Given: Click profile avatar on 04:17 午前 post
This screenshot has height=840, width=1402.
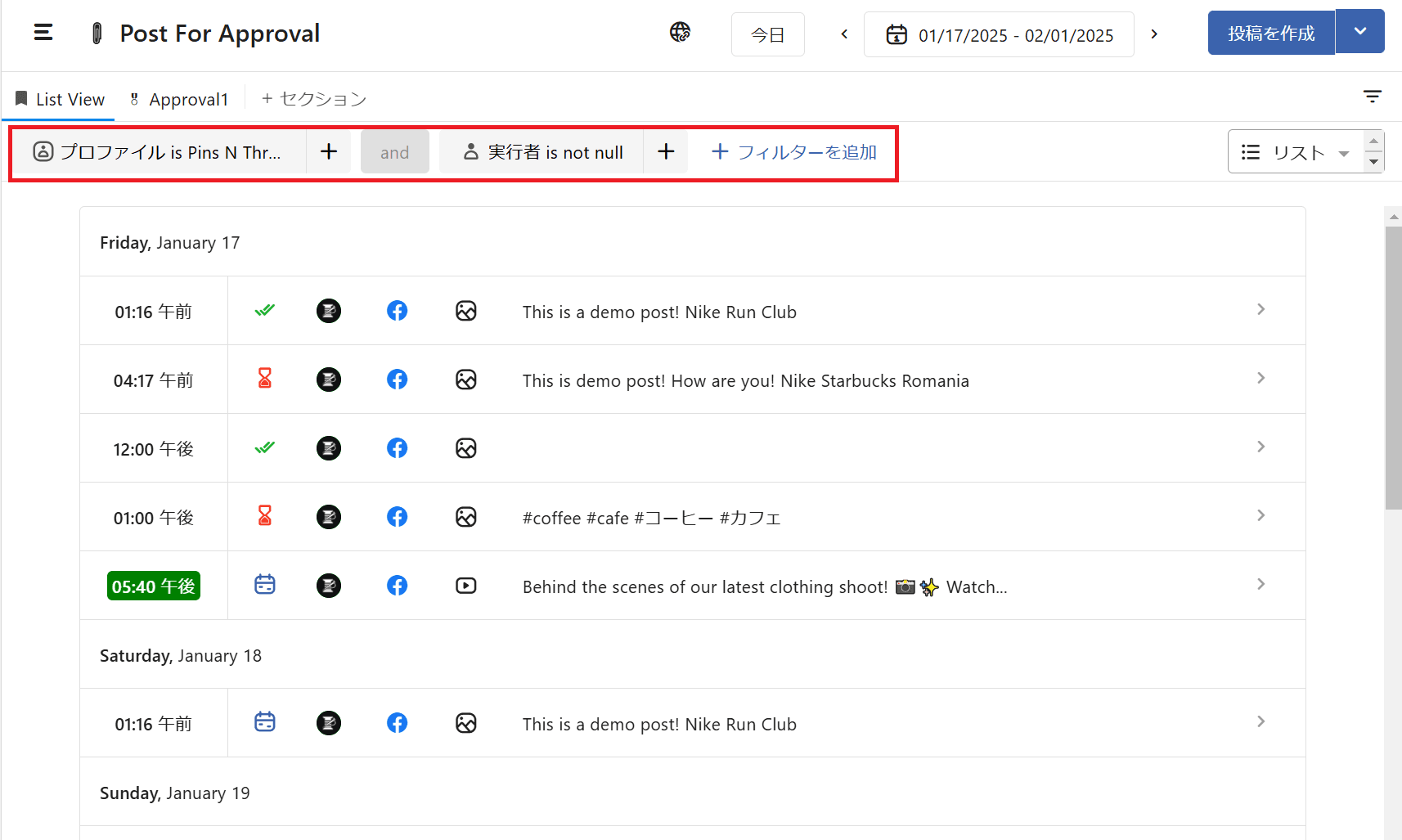Looking at the screenshot, I should coord(329,380).
